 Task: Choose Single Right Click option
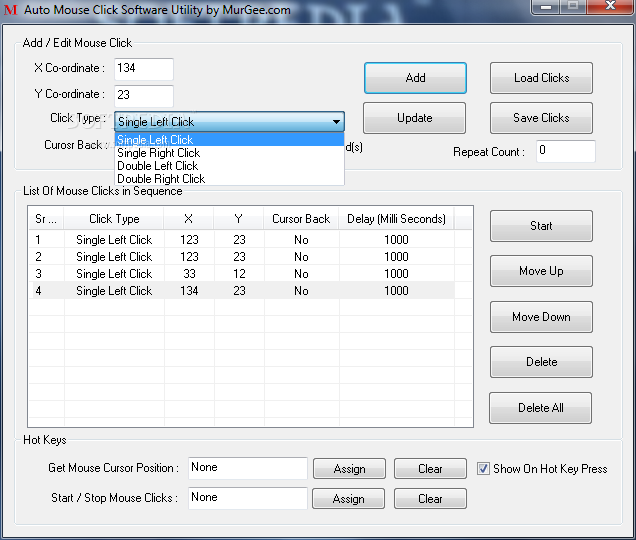coord(230,153)
